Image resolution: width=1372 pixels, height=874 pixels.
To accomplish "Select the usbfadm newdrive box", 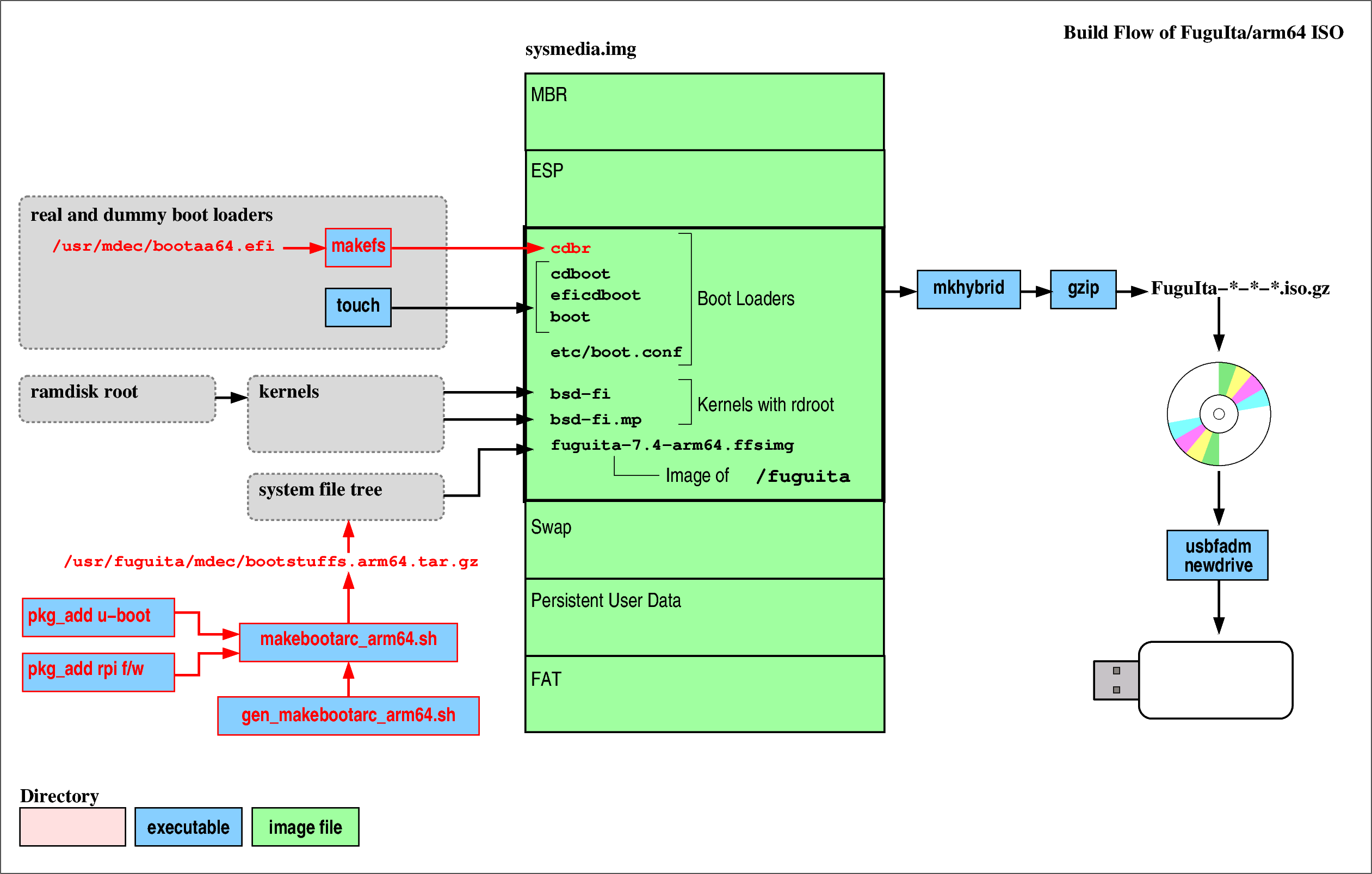I will pos(1217,555).
